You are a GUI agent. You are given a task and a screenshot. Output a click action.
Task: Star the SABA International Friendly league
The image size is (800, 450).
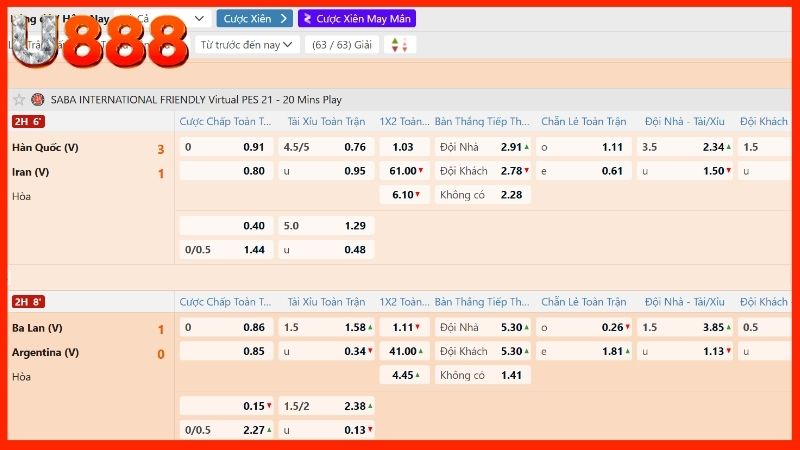pos(19,99)
